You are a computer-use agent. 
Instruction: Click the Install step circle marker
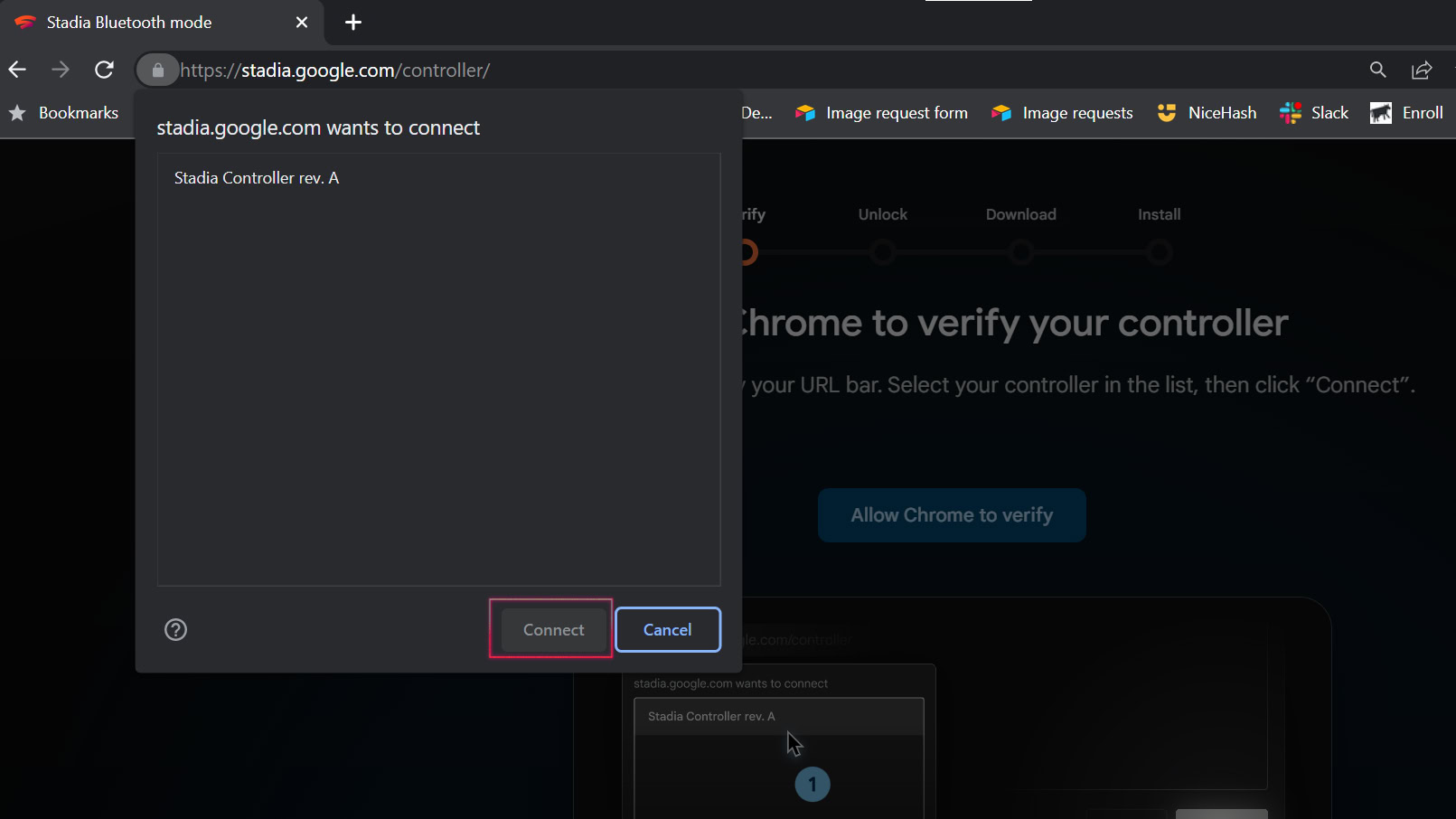tap(1160, 252)
